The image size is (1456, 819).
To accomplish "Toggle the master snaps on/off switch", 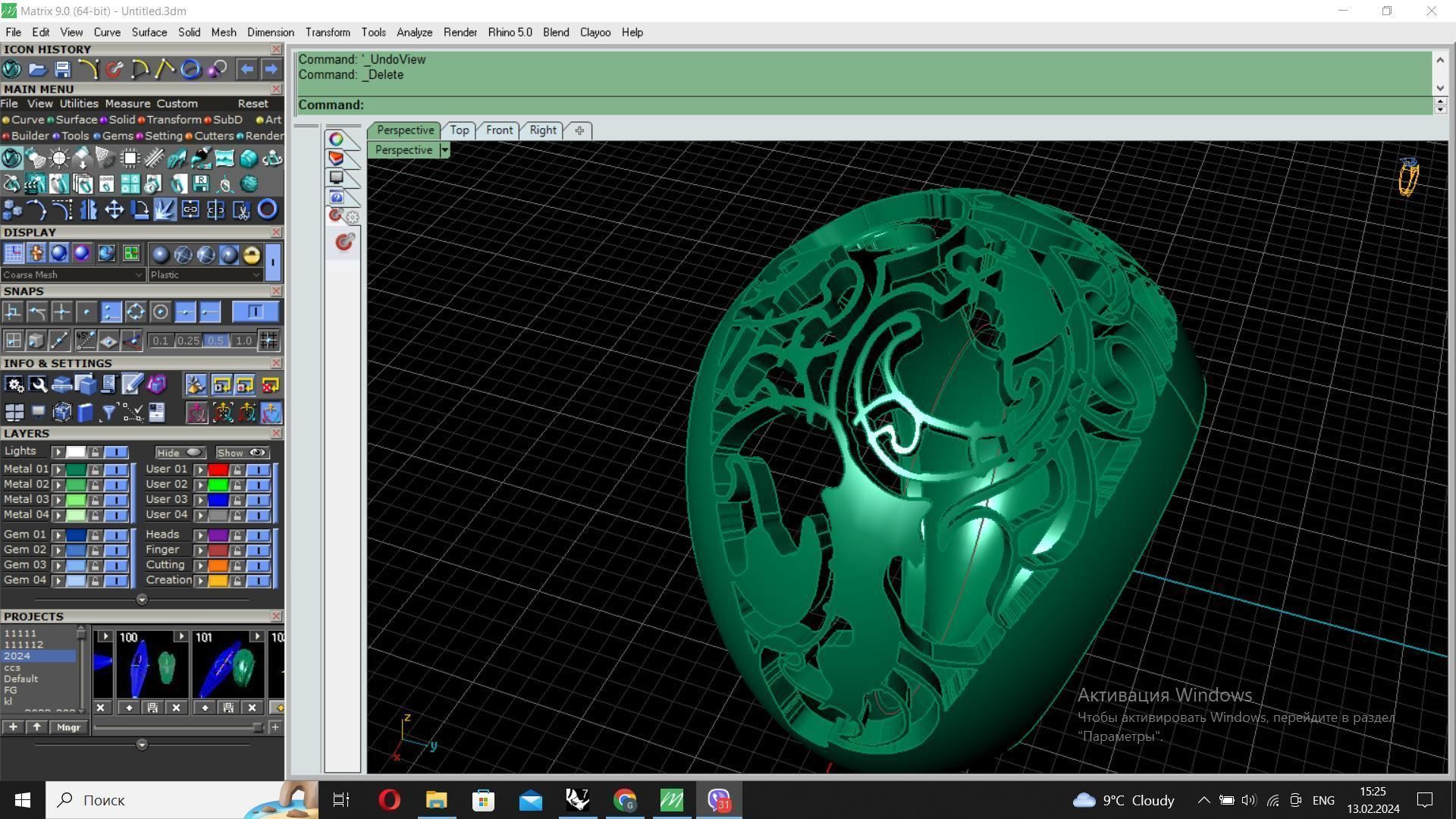I will (255, 312).
